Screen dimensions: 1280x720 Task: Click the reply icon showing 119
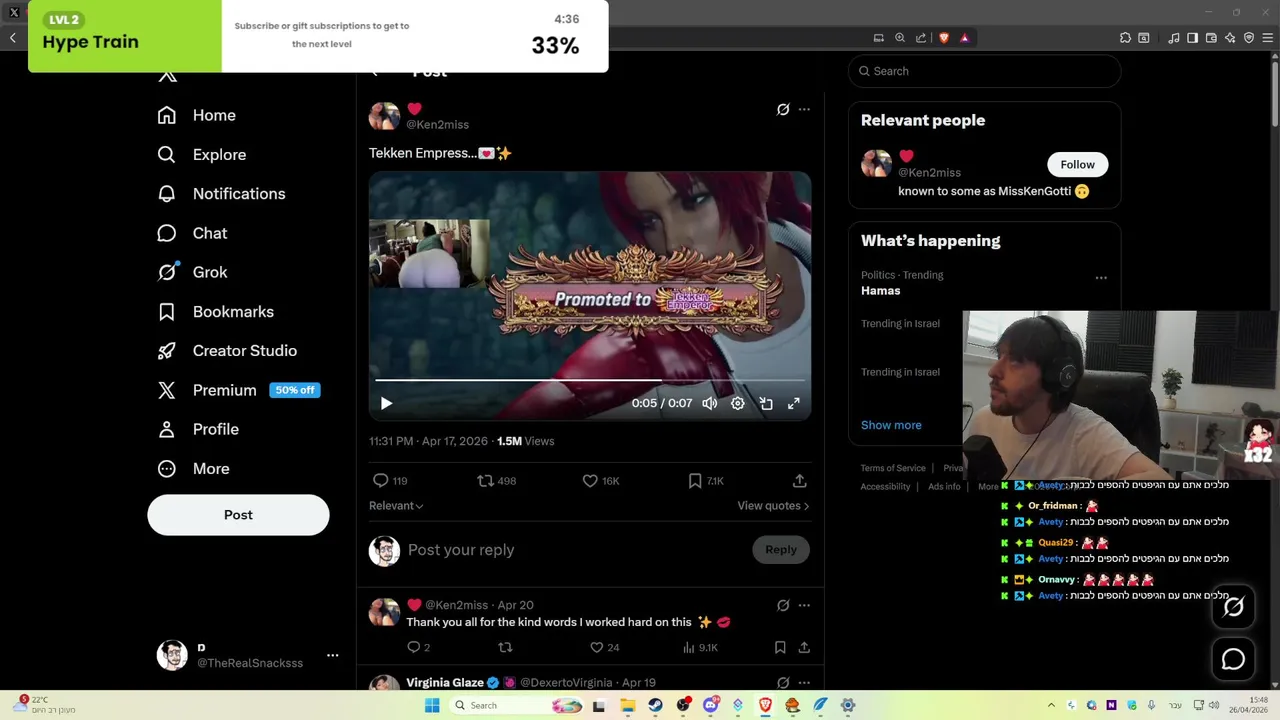pos(380,481)
